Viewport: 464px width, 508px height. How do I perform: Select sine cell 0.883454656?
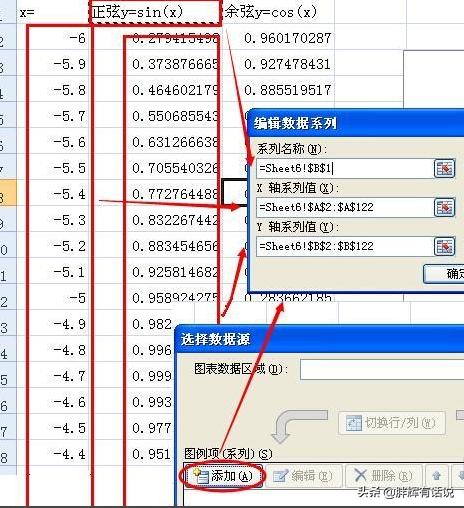[x=155, y=246]
